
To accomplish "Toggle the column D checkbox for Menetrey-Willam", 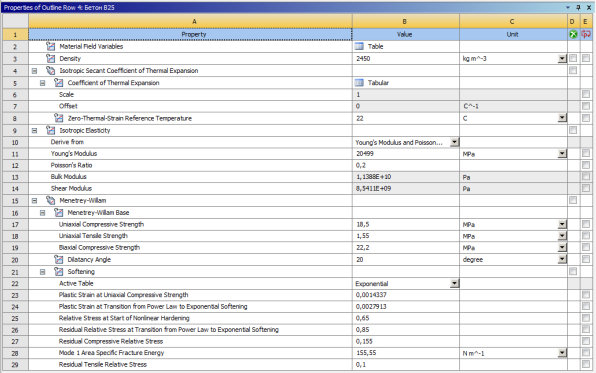I will 573,200.
